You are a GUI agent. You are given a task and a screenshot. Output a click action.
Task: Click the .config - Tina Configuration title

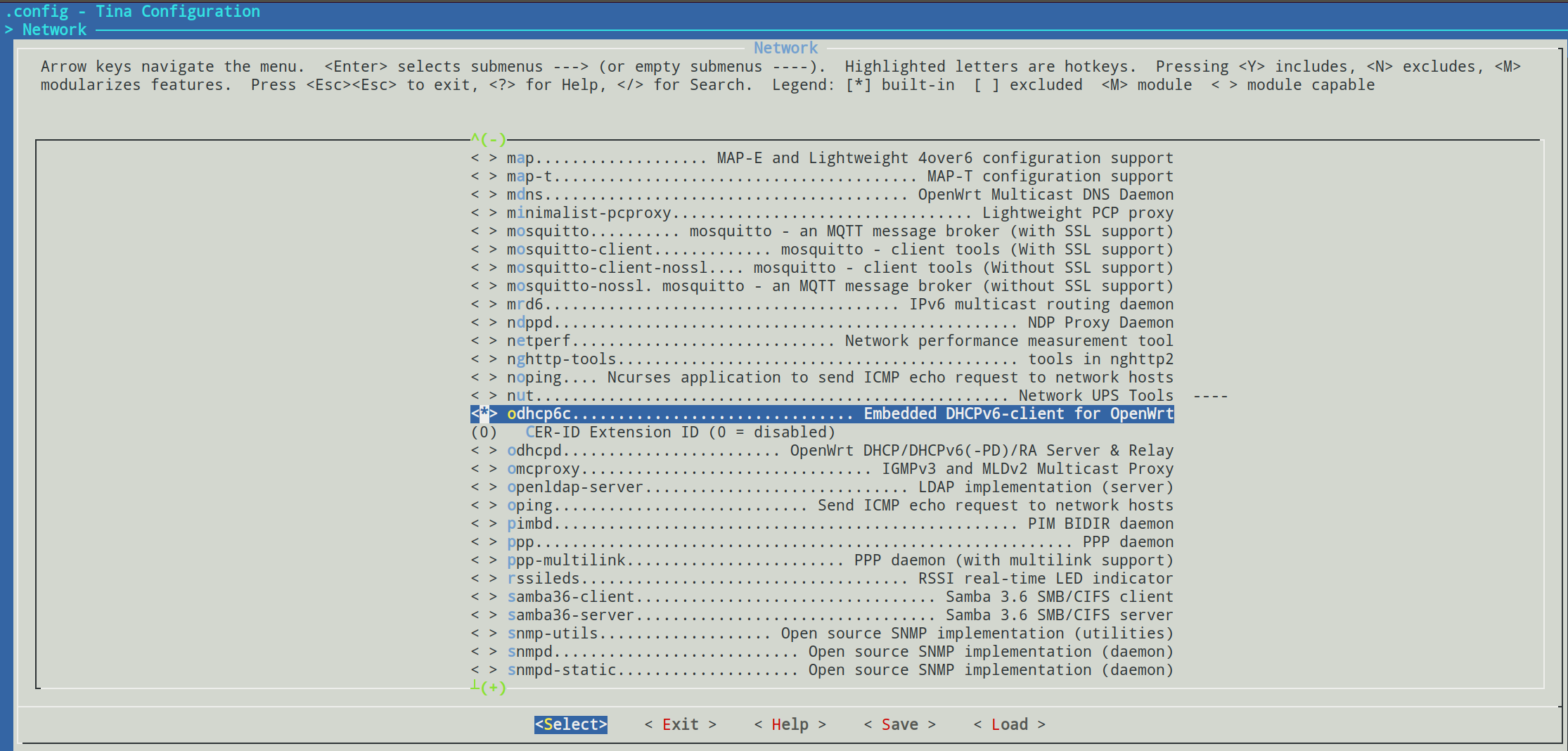click(133, 11)
